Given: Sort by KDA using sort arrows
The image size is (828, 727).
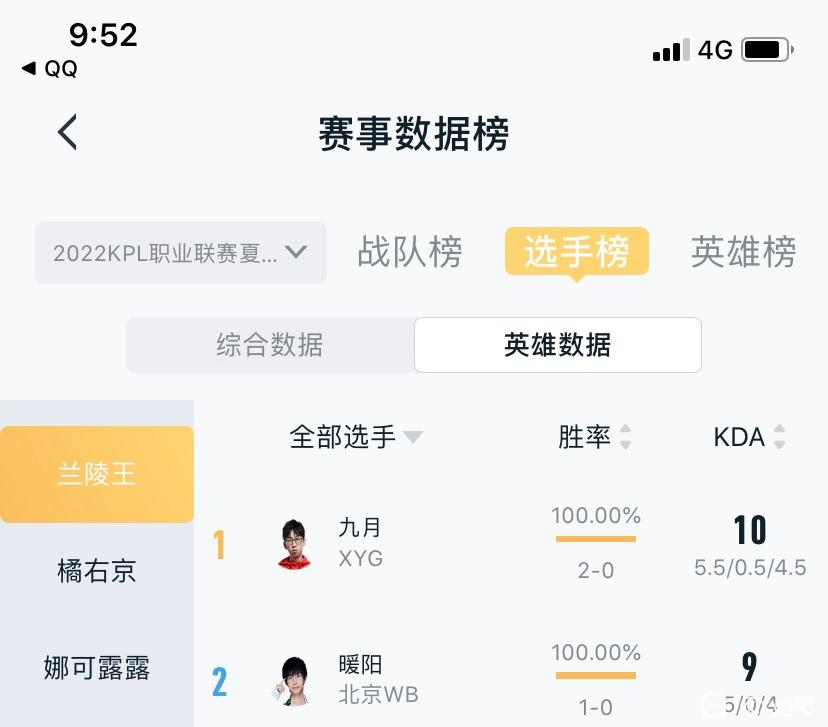Looking at the screenshot, I should click(779, 437).
